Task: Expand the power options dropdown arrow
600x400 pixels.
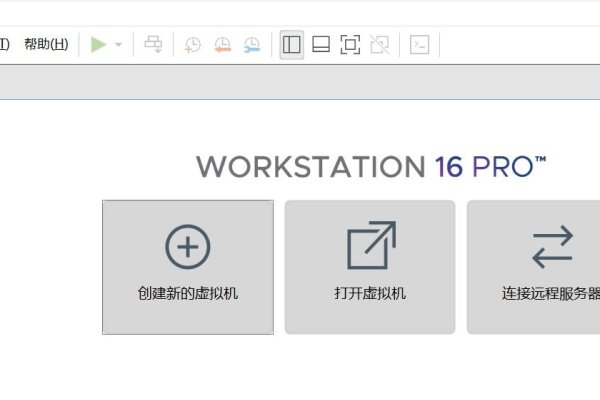Action: [x=119, y=44]
